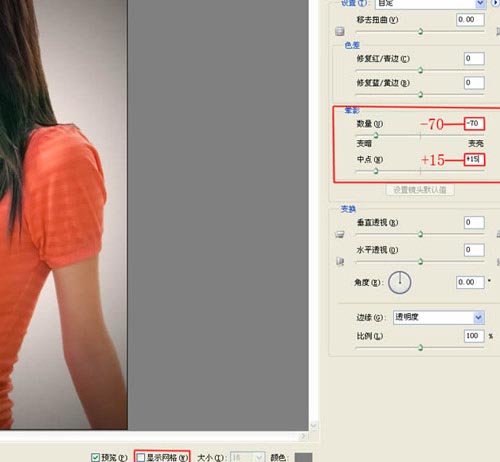The width and height of the screenshot is (500, 462).
Task: Click the 变换 transform section label
Action: click(348, 209)
